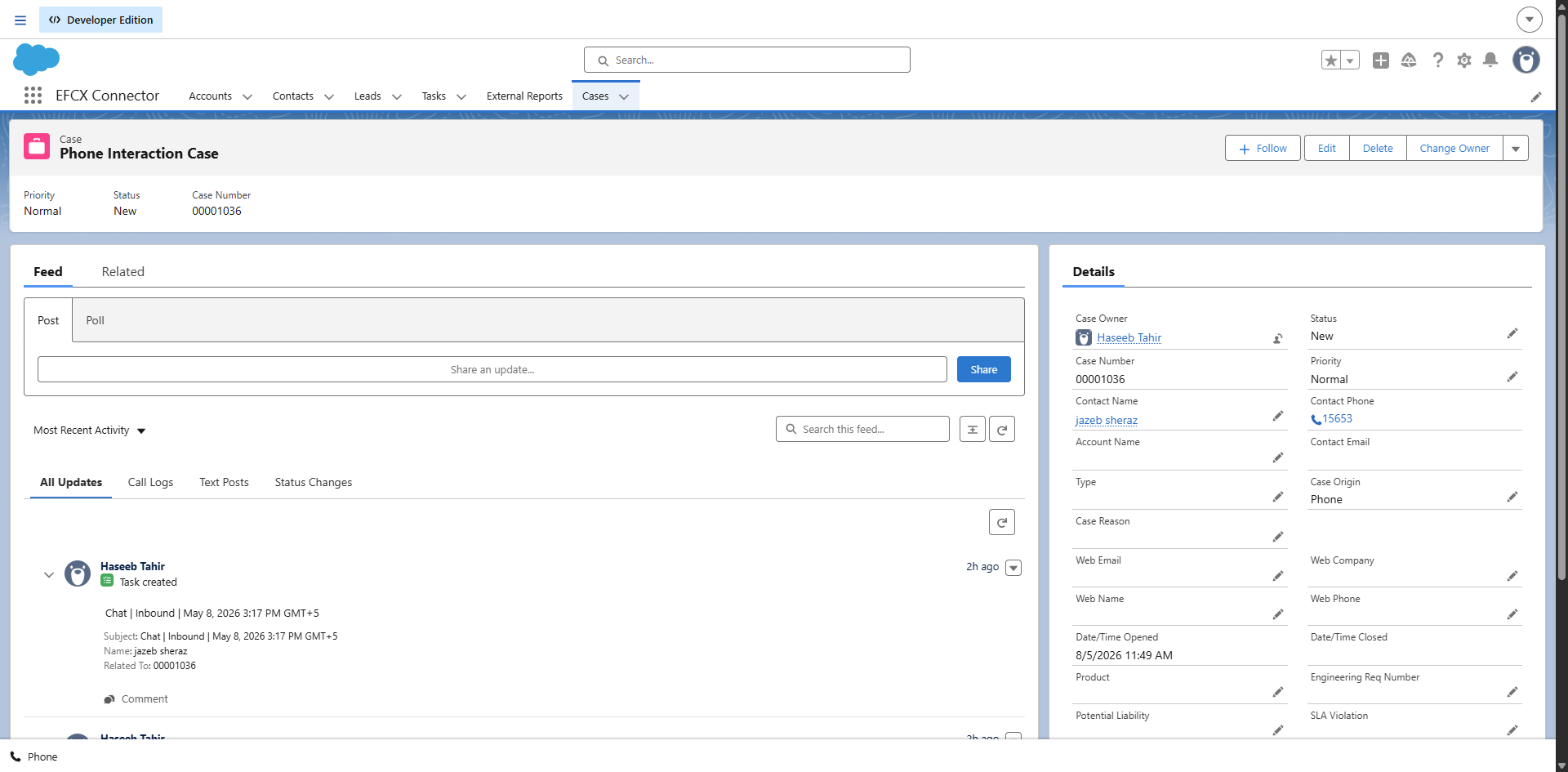This screenshot has height=772, width=1568.
Task: Click the navigation bar edit pencil
Action: tap(1536, 96)
